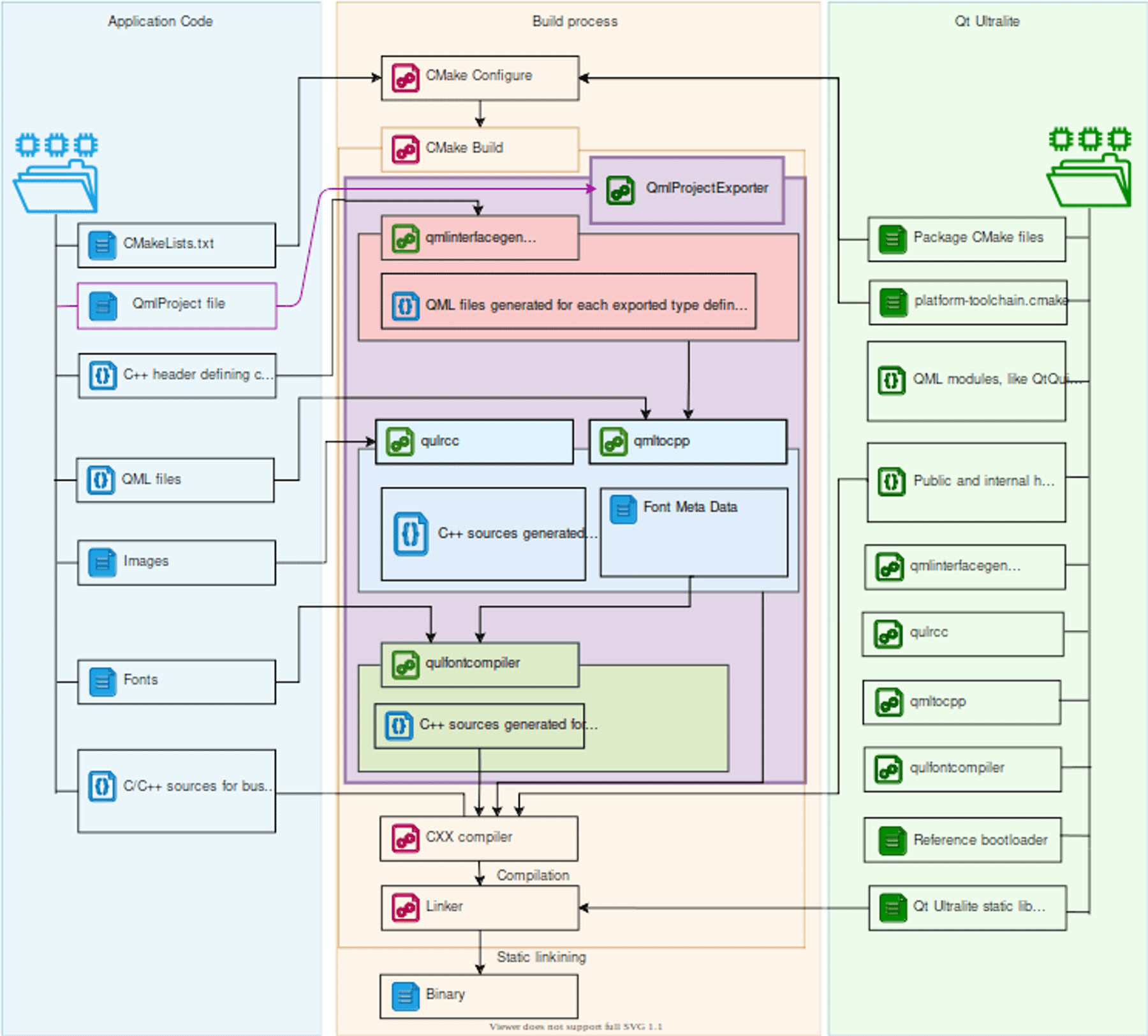The image size is (1148, 1036).
Task: Click the qmlinterfacegen icon in Build process
Action: click(406, 238)
